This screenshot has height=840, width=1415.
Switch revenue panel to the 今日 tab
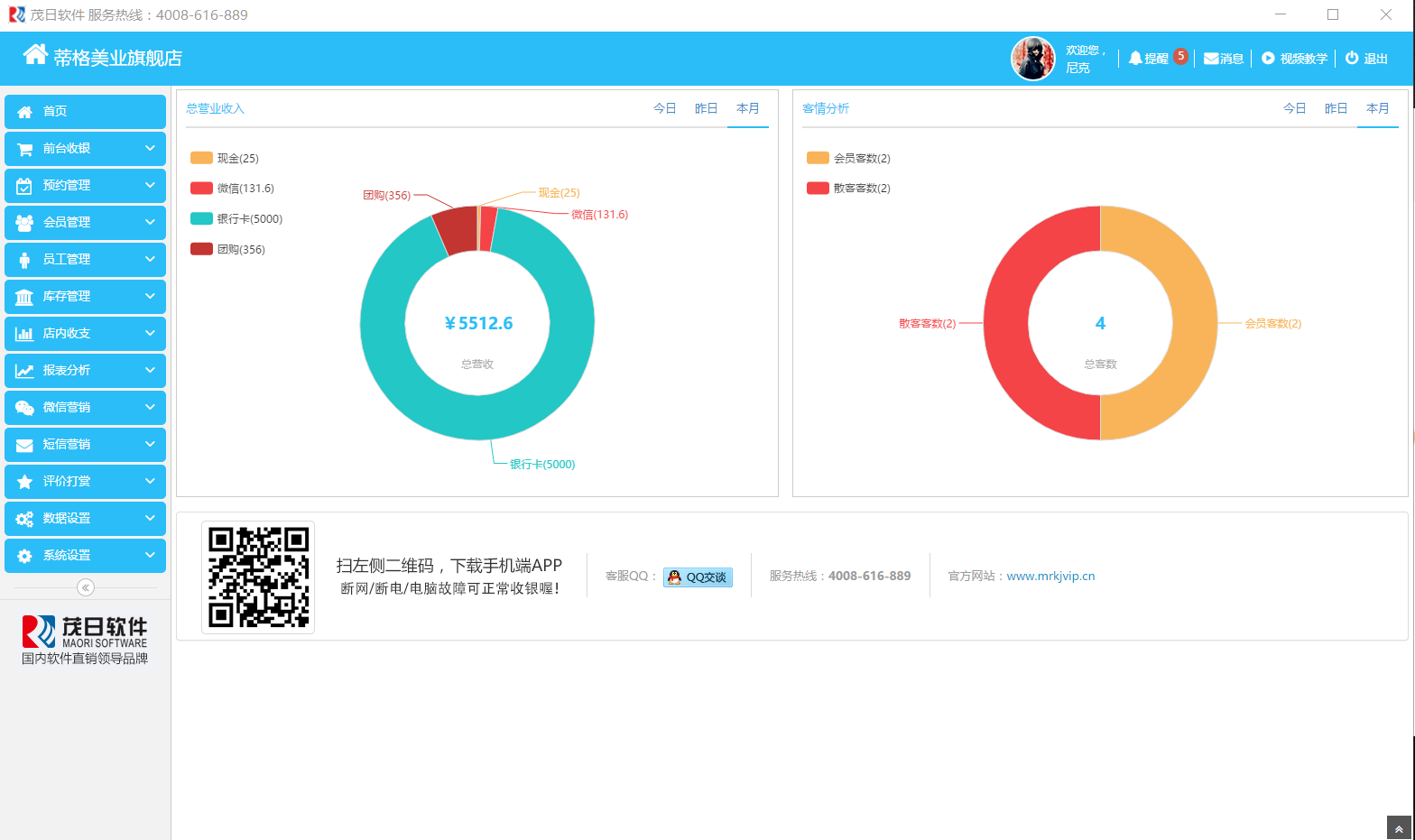click(x=664, y=108)
